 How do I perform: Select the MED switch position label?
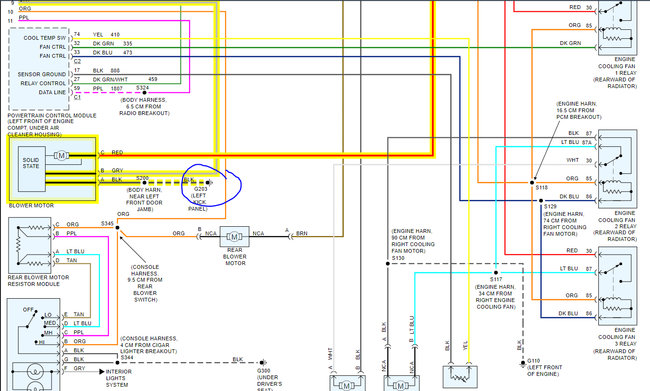click(50, 323)
